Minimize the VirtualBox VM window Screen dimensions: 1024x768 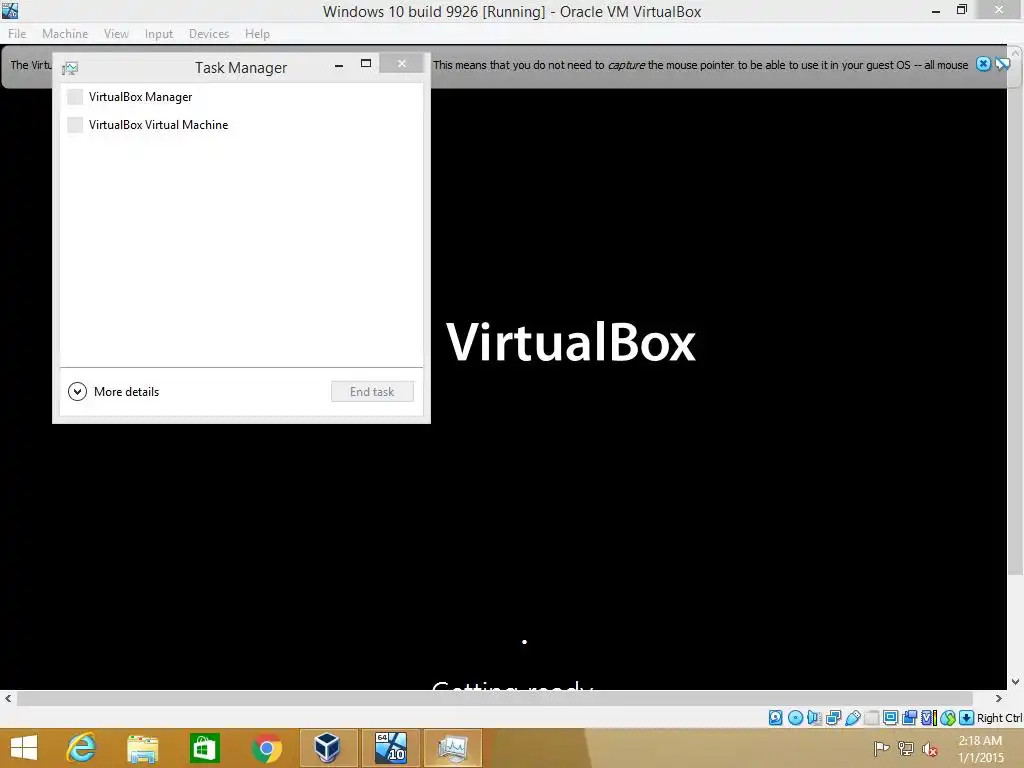tap(936, 11)
